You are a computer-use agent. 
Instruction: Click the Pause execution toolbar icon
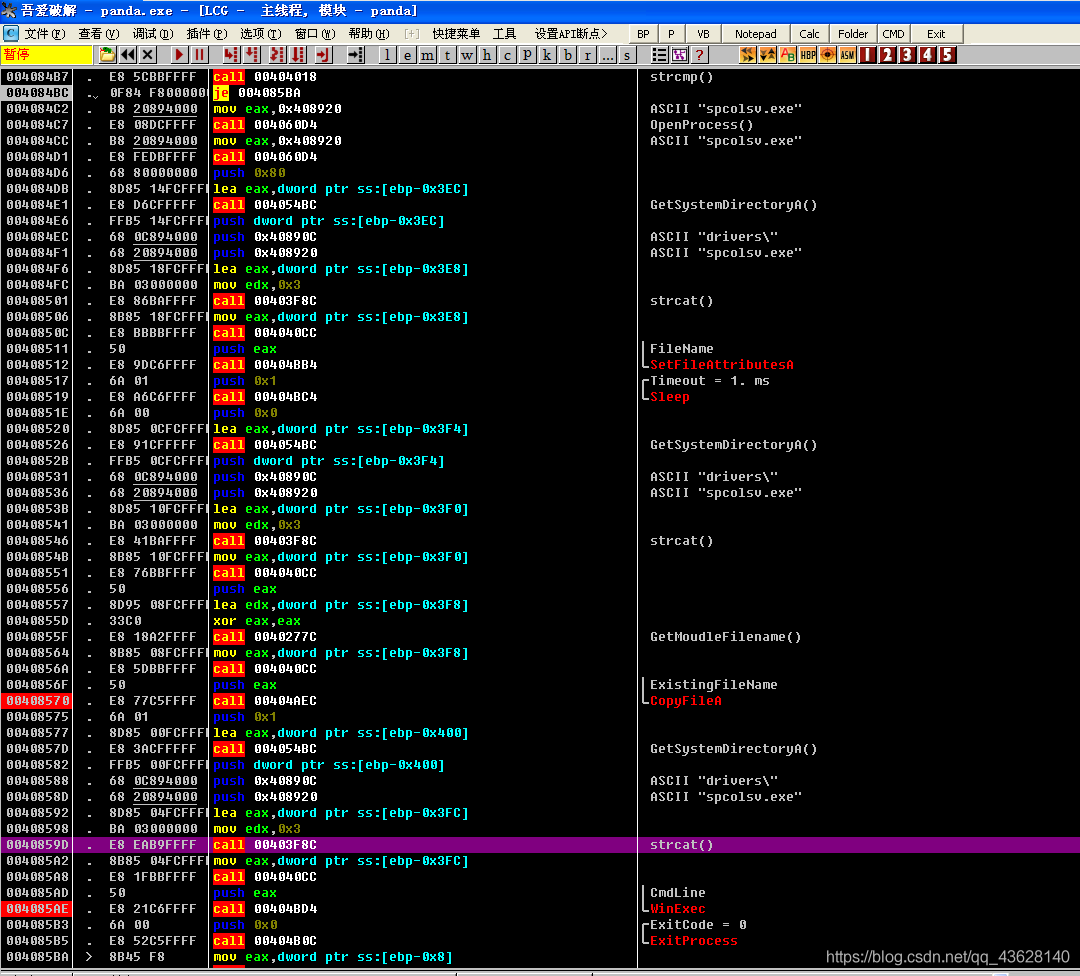pyautogui.click(x=200, y=55)
